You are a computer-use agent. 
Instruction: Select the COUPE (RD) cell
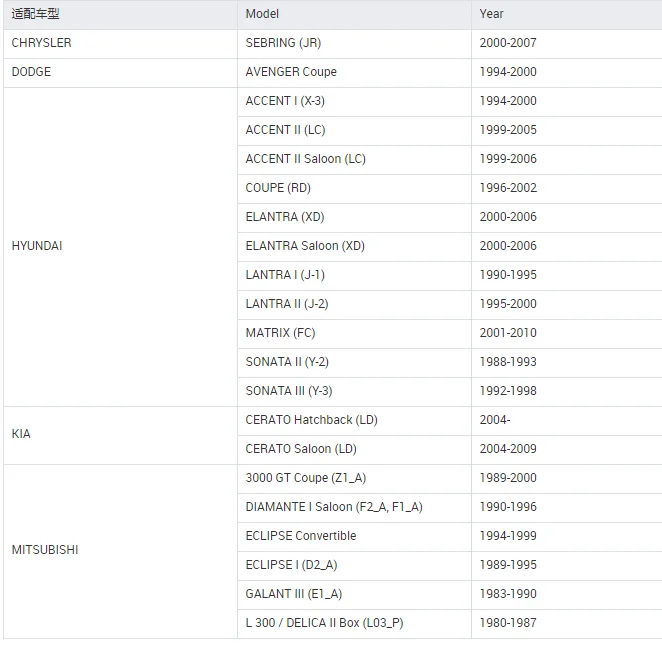(x=354, y=189)
